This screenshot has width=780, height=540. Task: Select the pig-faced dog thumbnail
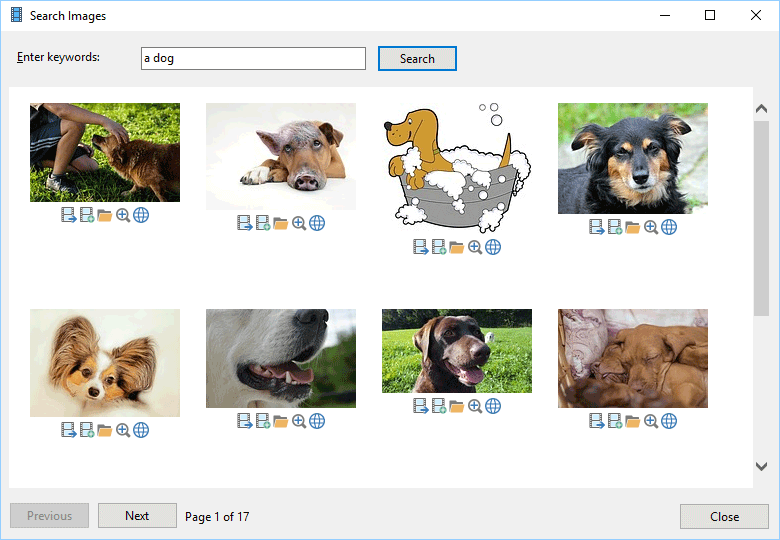point(281,157)
